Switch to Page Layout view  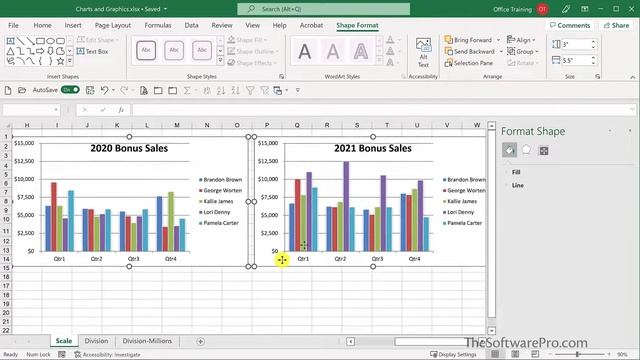coord(515,354)
